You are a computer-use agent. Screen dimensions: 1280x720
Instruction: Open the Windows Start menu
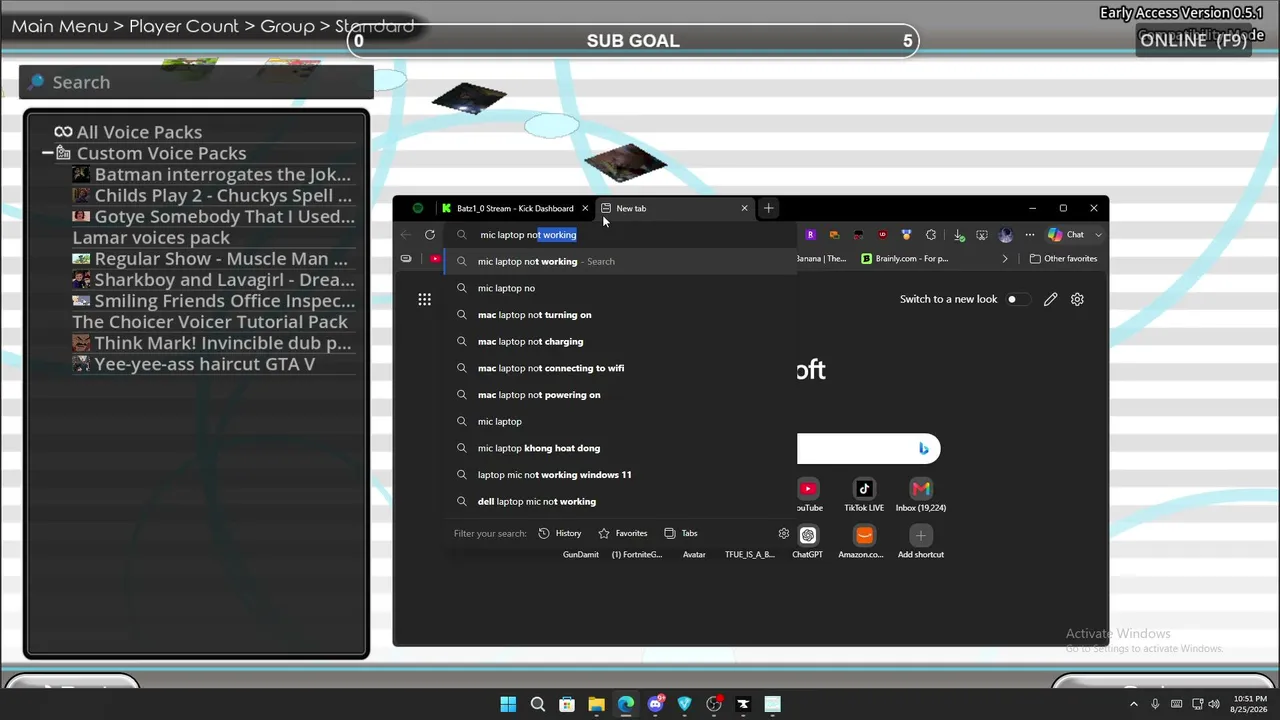(508, 704)
